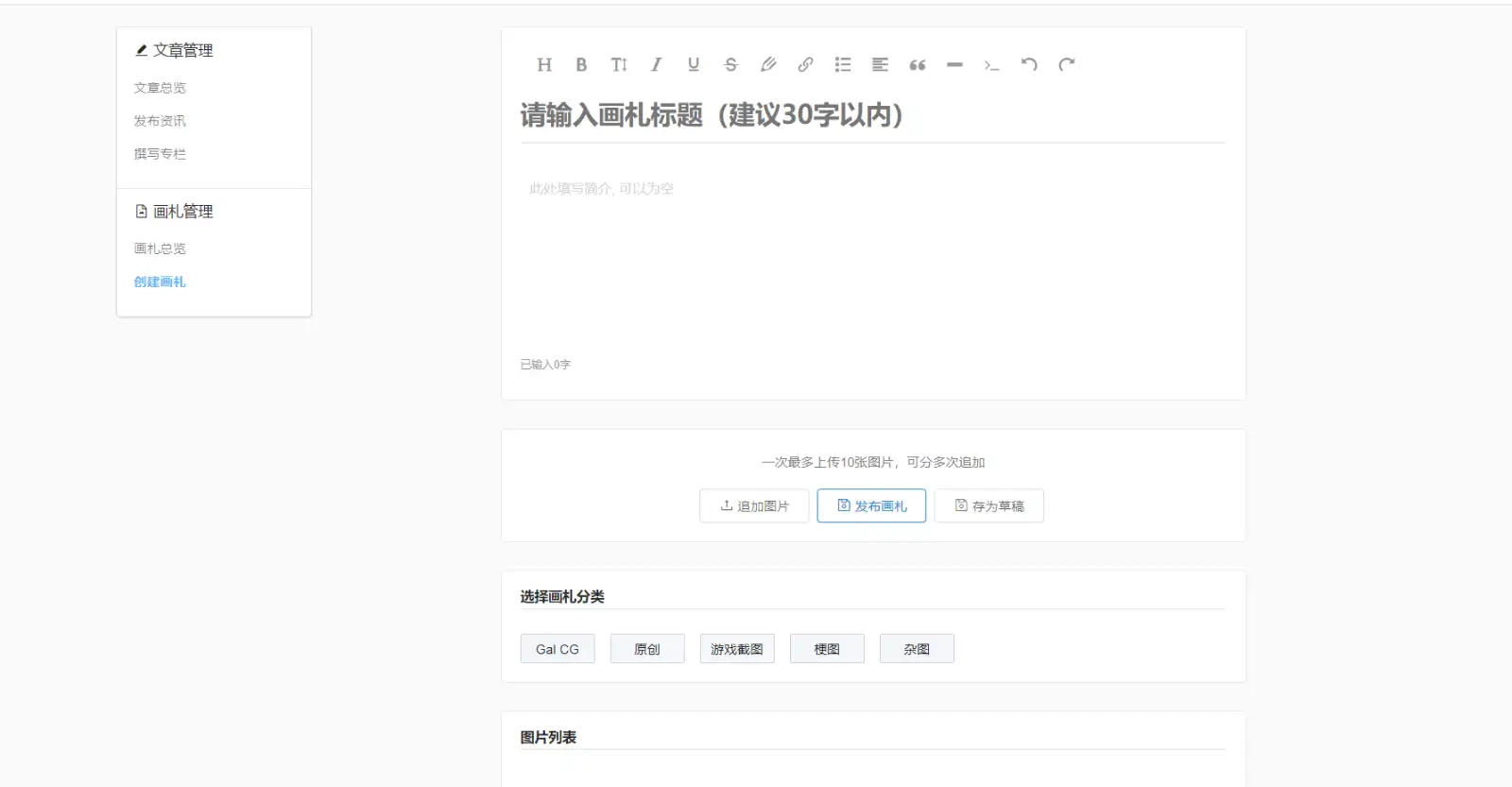1512x787 pixels.
Task: Go to 发布资讯 page
Action: click(x=160, y=121)
